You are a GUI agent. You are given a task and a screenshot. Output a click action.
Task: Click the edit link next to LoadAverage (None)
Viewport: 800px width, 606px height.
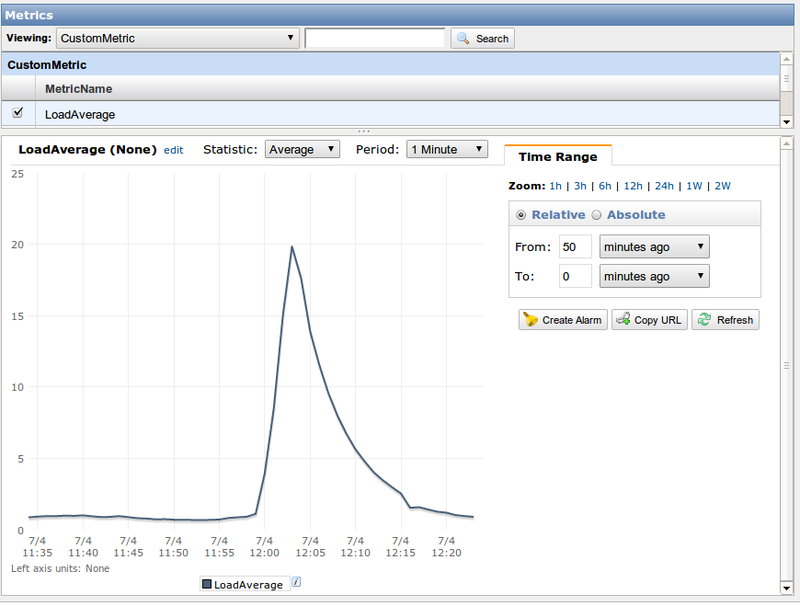click(x=172, y=149)
